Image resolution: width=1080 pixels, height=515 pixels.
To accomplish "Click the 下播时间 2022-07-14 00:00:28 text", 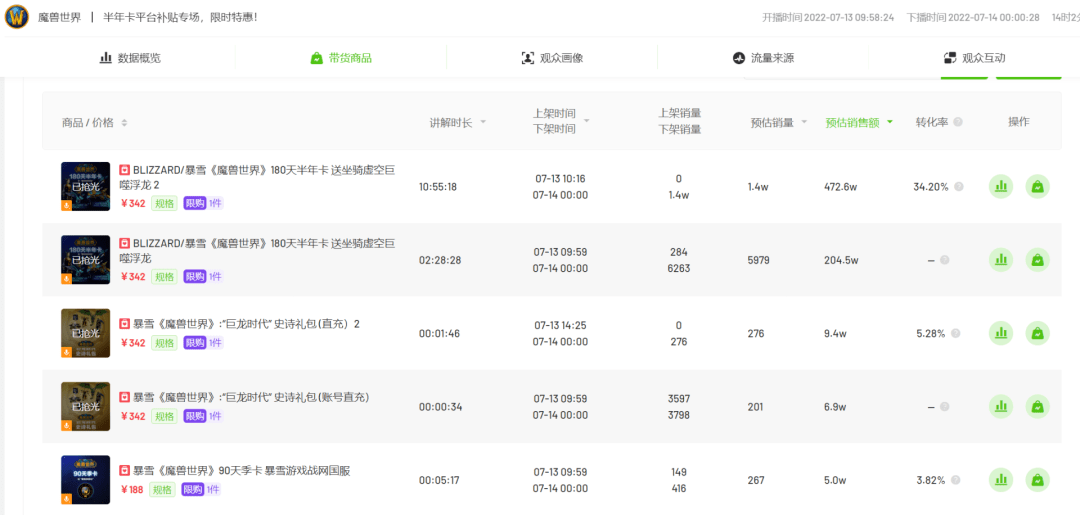I will (x=973, y=17).
